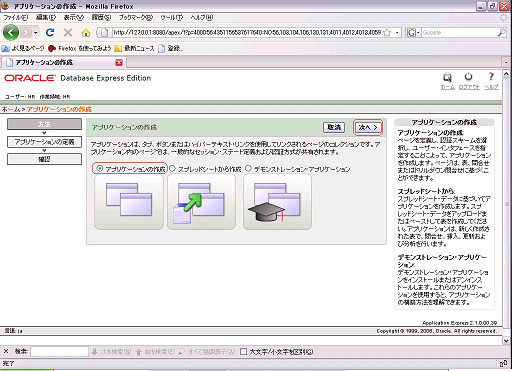Viewport: 512px width, 371px height.
Task: Select the スプレッドシートから作成 radio button
Action: click(172, 169)
